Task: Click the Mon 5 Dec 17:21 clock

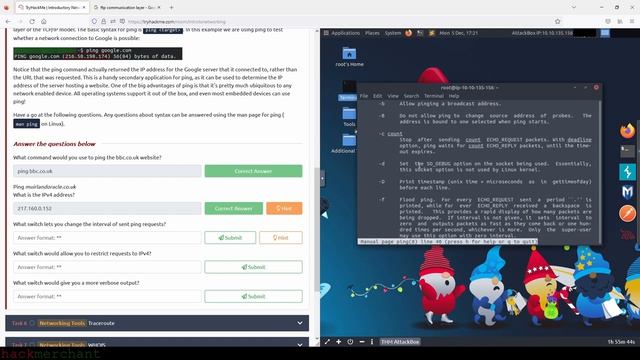Action: point(458,33)
